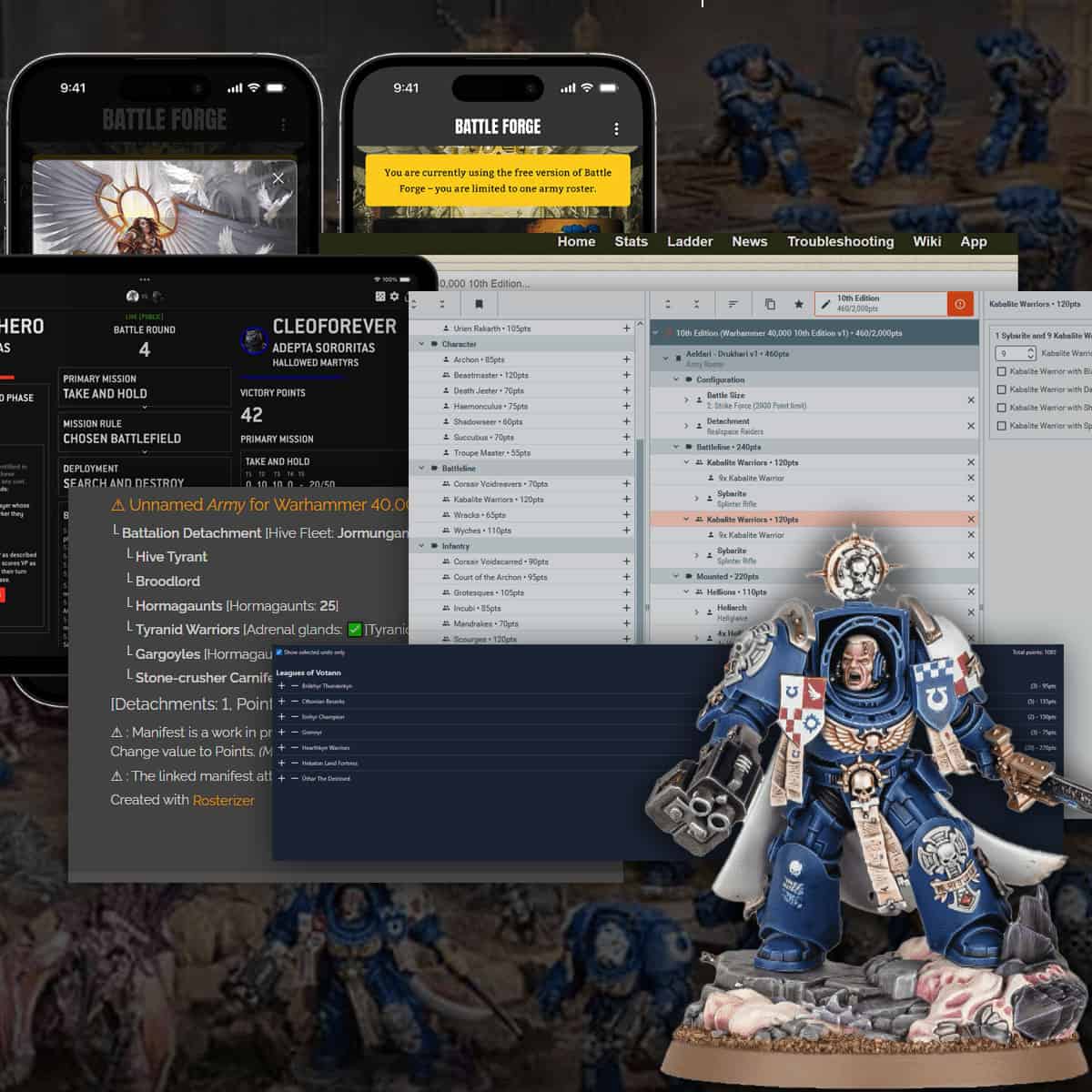
Task: Check the Kabalite Warrior with Sh… option
Action: click(1002, 408)
